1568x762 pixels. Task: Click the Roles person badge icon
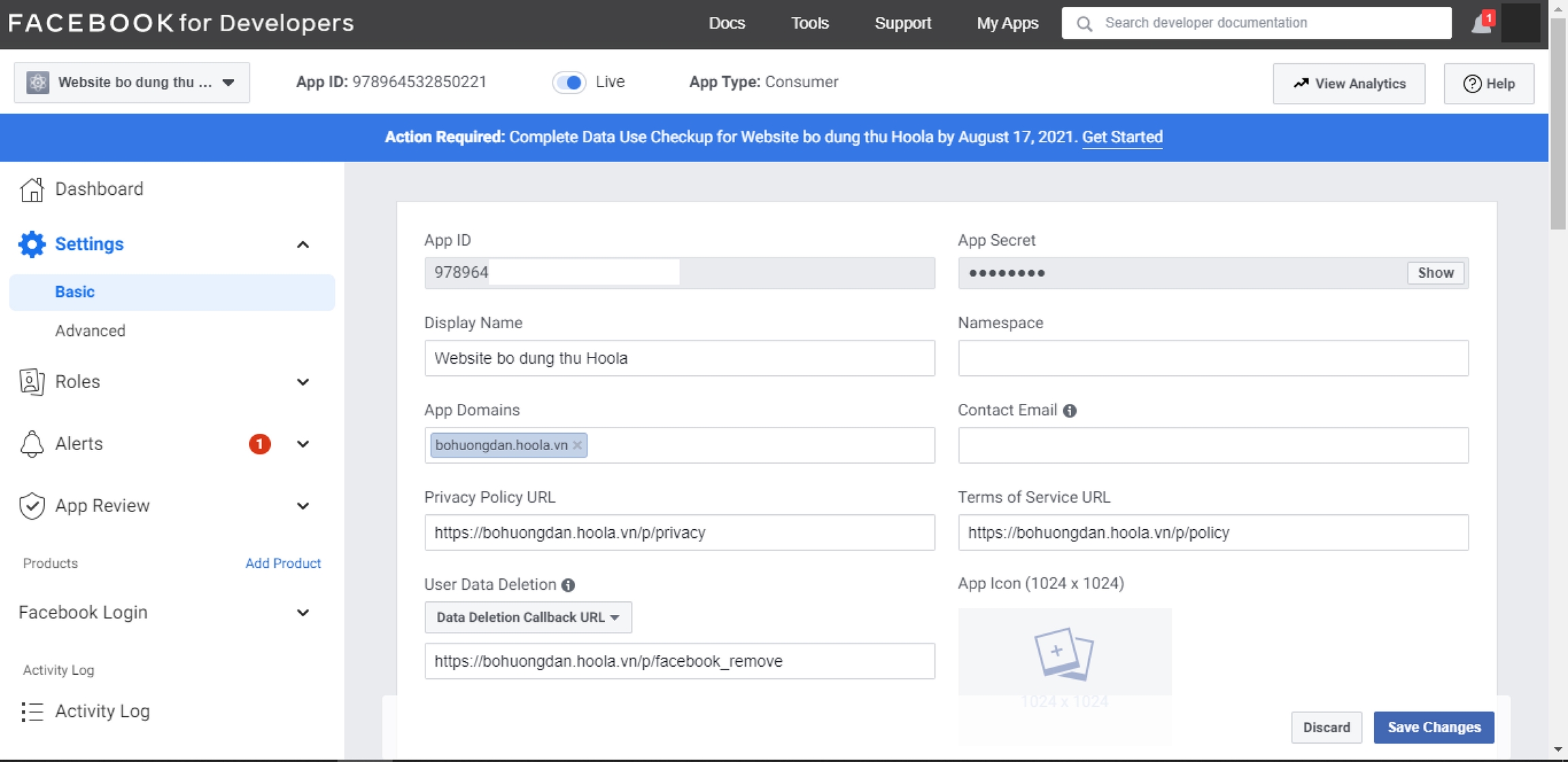(31, 381)
